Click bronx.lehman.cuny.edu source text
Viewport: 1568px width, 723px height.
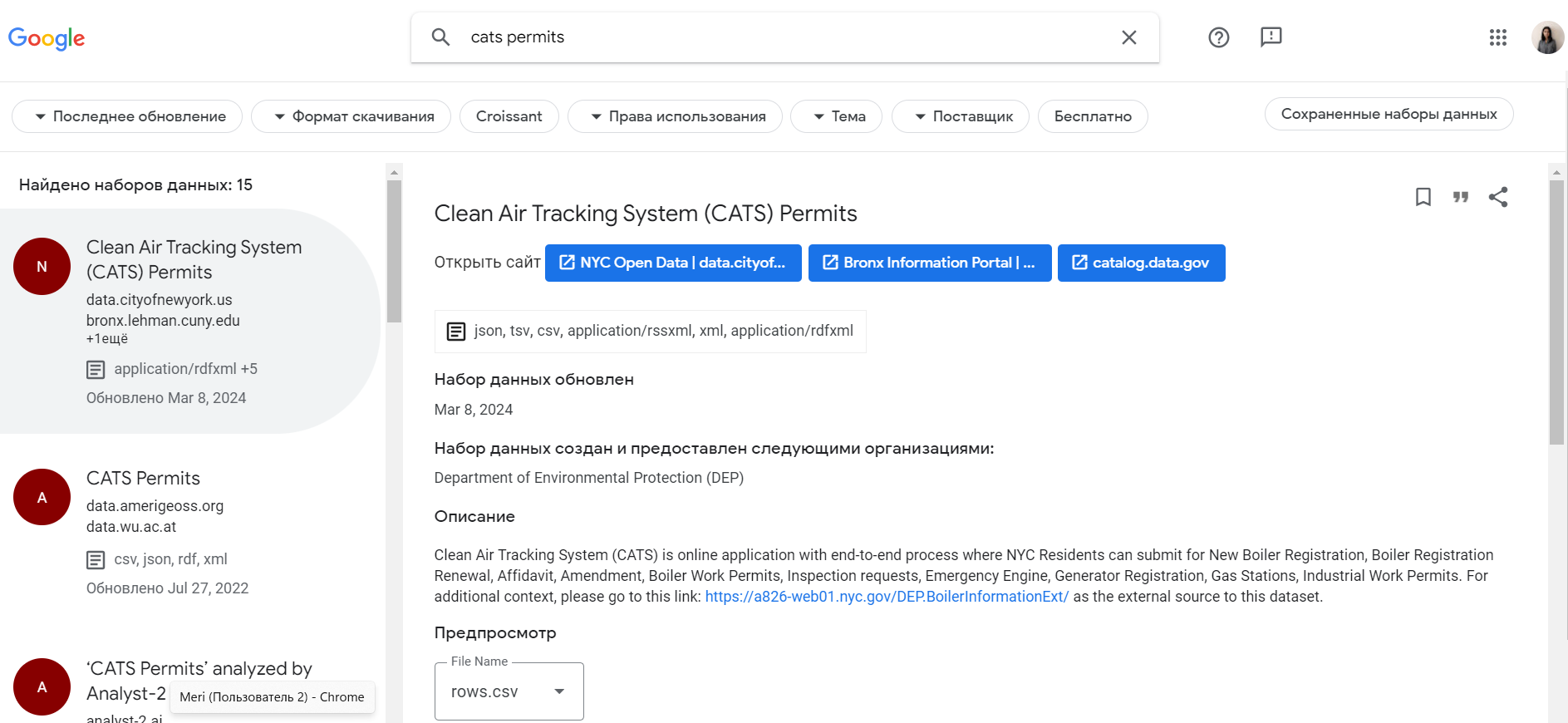(163, 321)
